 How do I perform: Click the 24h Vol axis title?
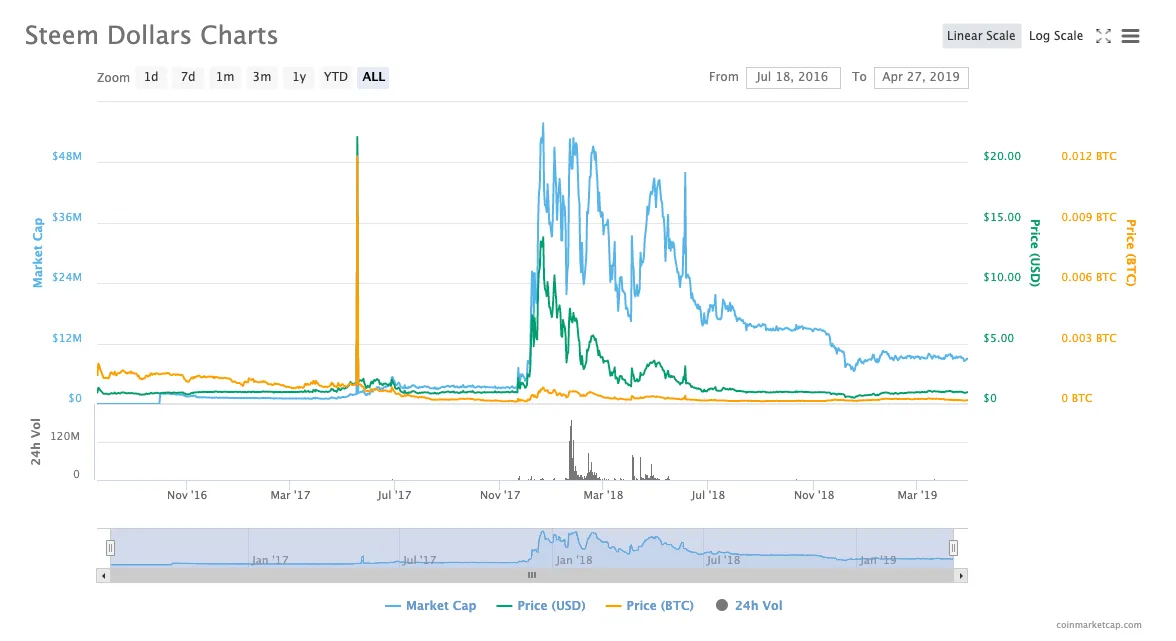coord(35,442)
